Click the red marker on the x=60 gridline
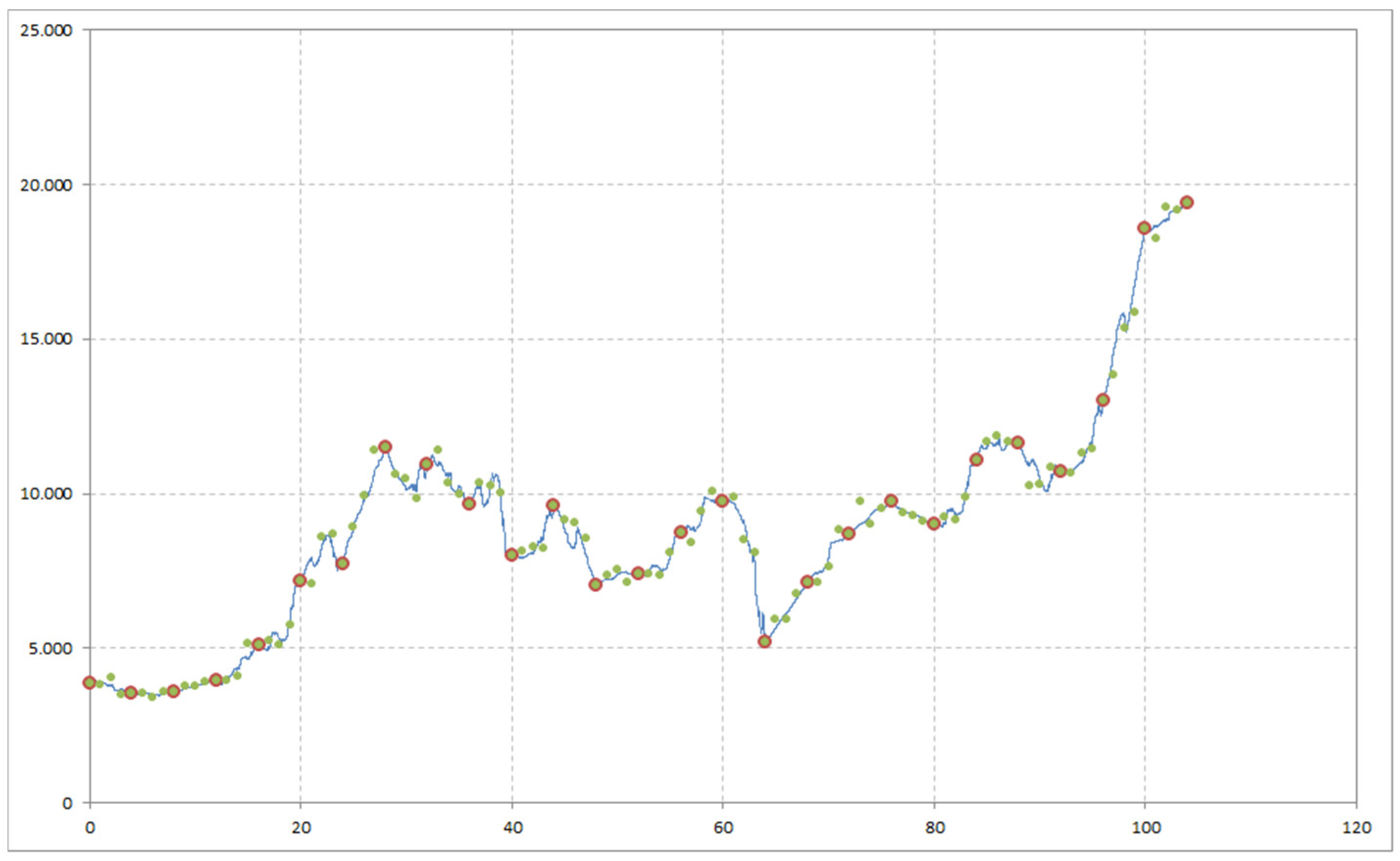This screenshot has width=1400, height=861. tap(722, 500)
